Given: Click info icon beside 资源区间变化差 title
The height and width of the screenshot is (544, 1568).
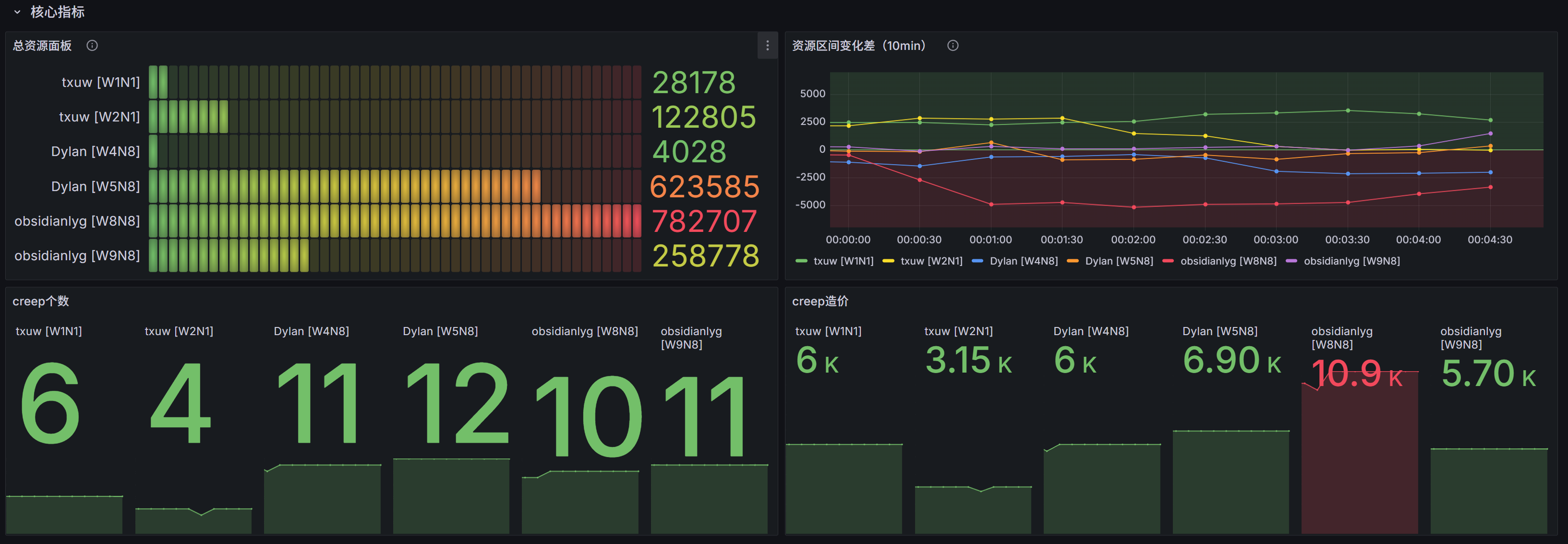Looking at the screenshot, I should pyautogui.click(x=953, y=46).
